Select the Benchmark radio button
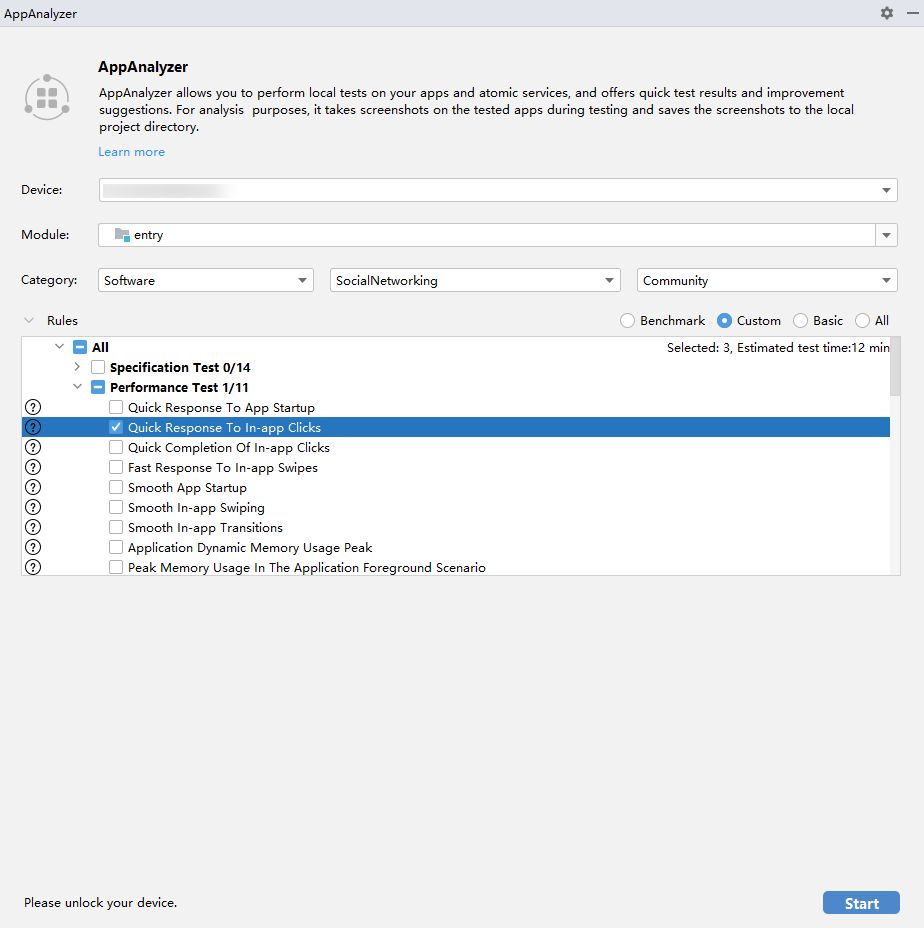 point(627,321)
